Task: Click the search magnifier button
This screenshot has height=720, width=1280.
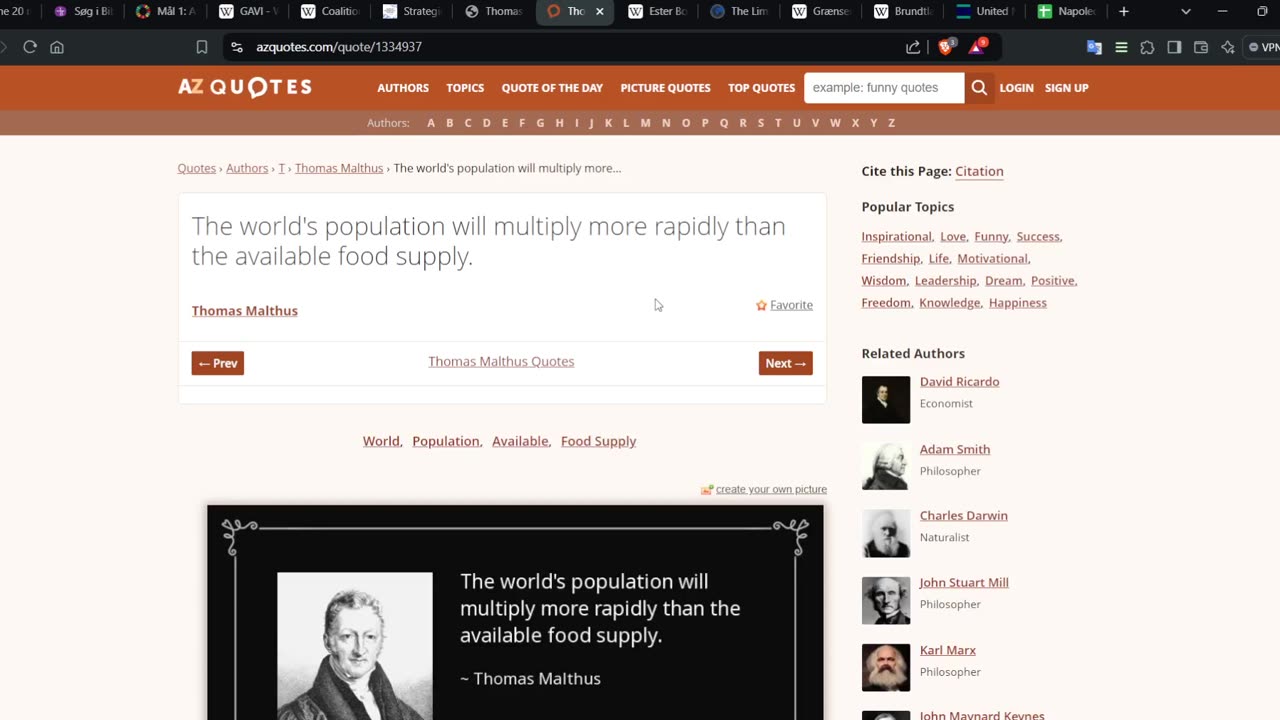Action: click(x=979, y=88)
